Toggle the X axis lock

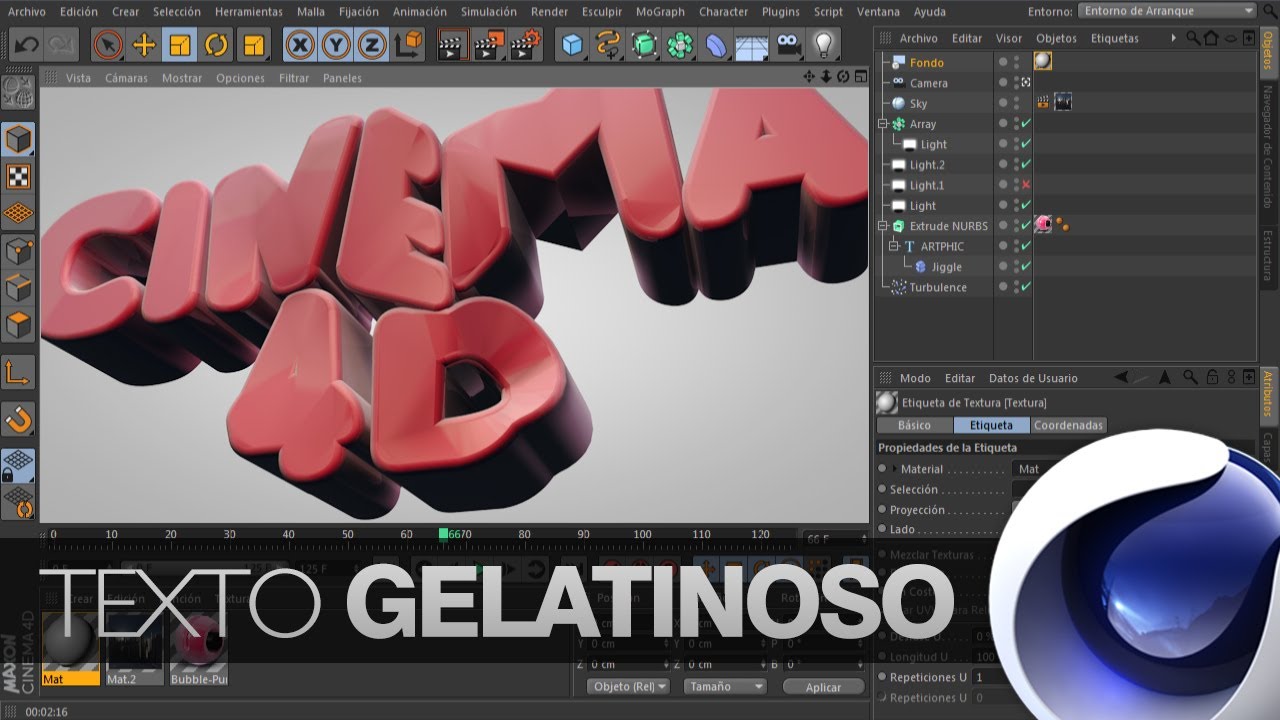(300, 45)
